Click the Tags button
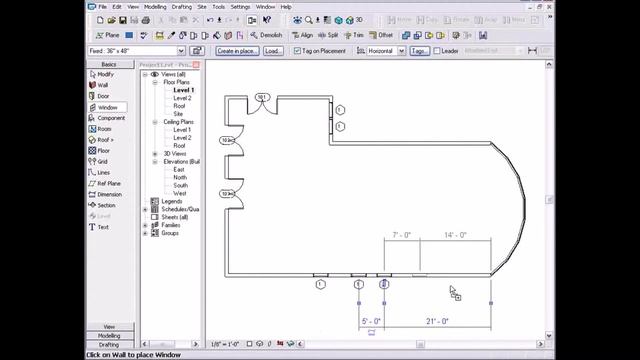Screen dimensions: 640x360 coord(420,51)
